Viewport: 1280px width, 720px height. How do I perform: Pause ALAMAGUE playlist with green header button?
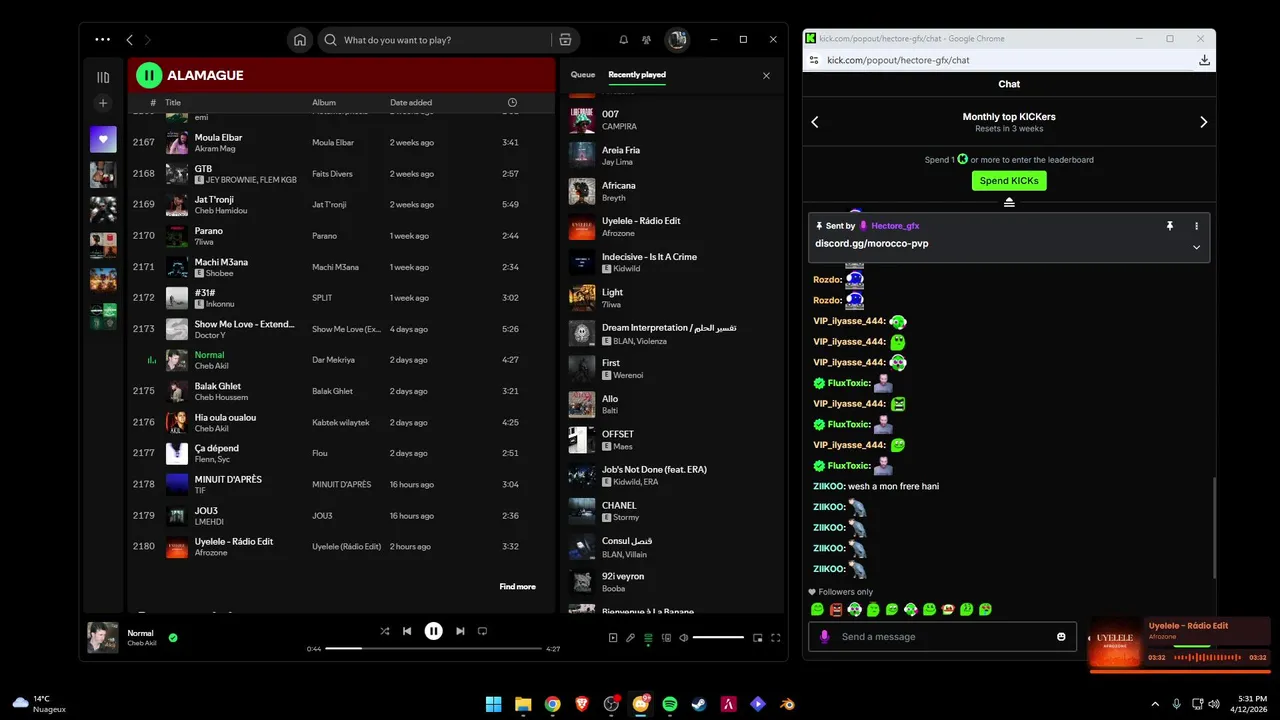(149, 75)
